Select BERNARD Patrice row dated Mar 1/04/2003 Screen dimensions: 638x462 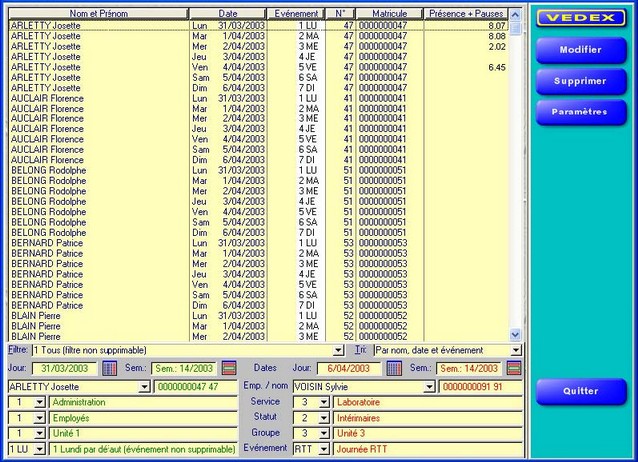[x=258, y=253]
